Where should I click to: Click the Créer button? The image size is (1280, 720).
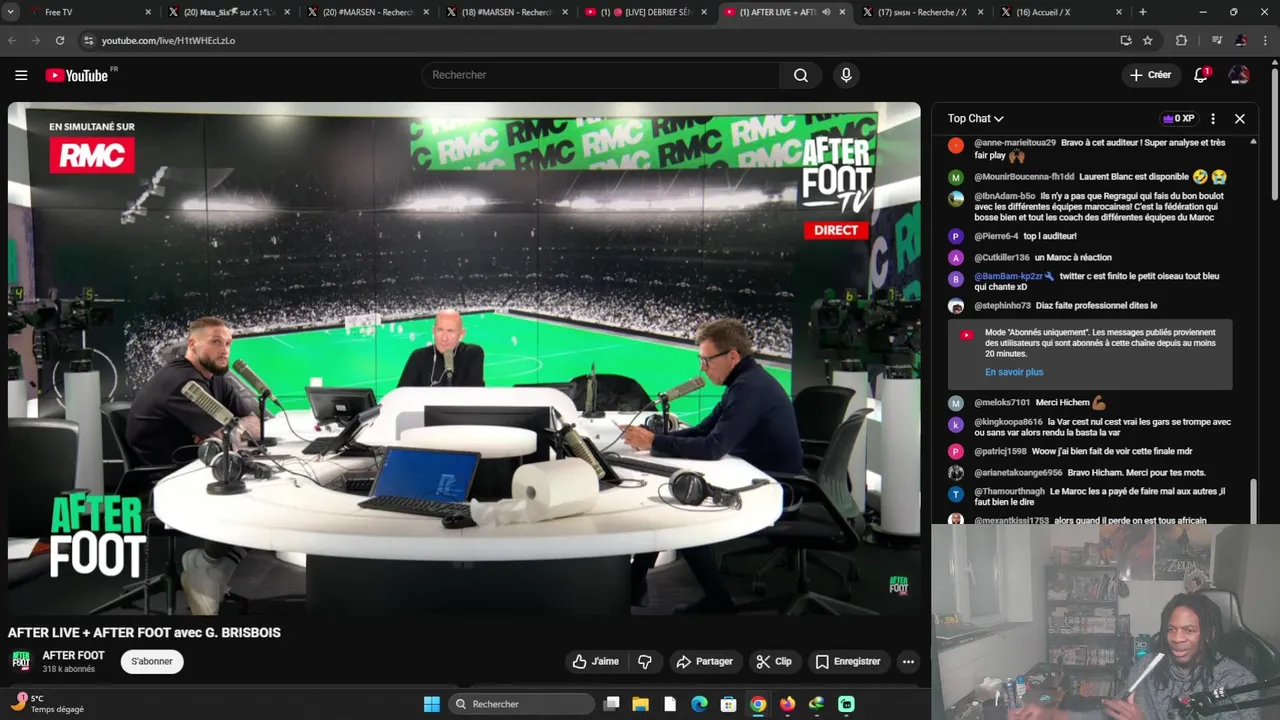1150,75
